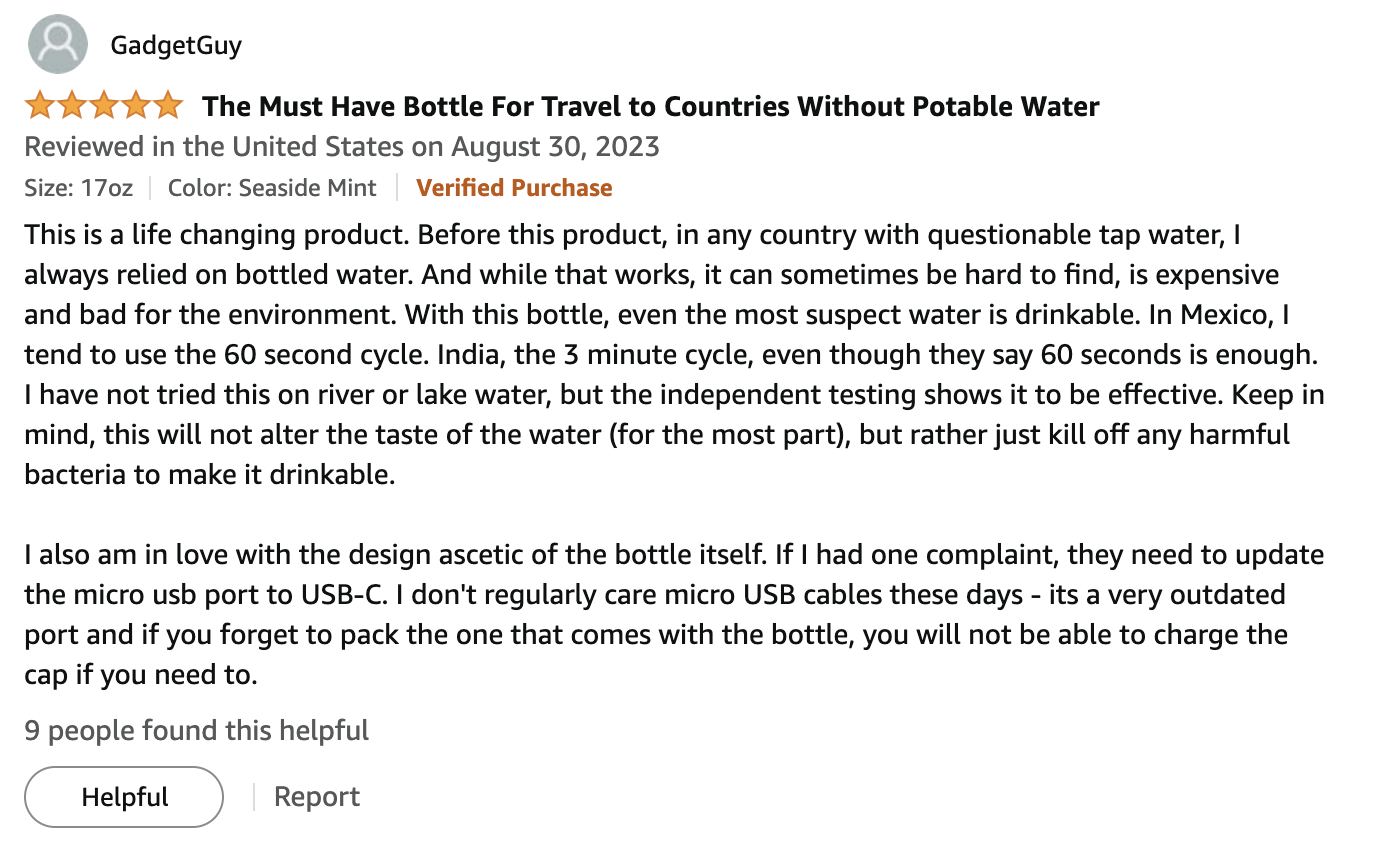The image size is (1400, 844).
Task: Click GadgetGuy's profile avatar icon
Action: click(x=58, y=44)
